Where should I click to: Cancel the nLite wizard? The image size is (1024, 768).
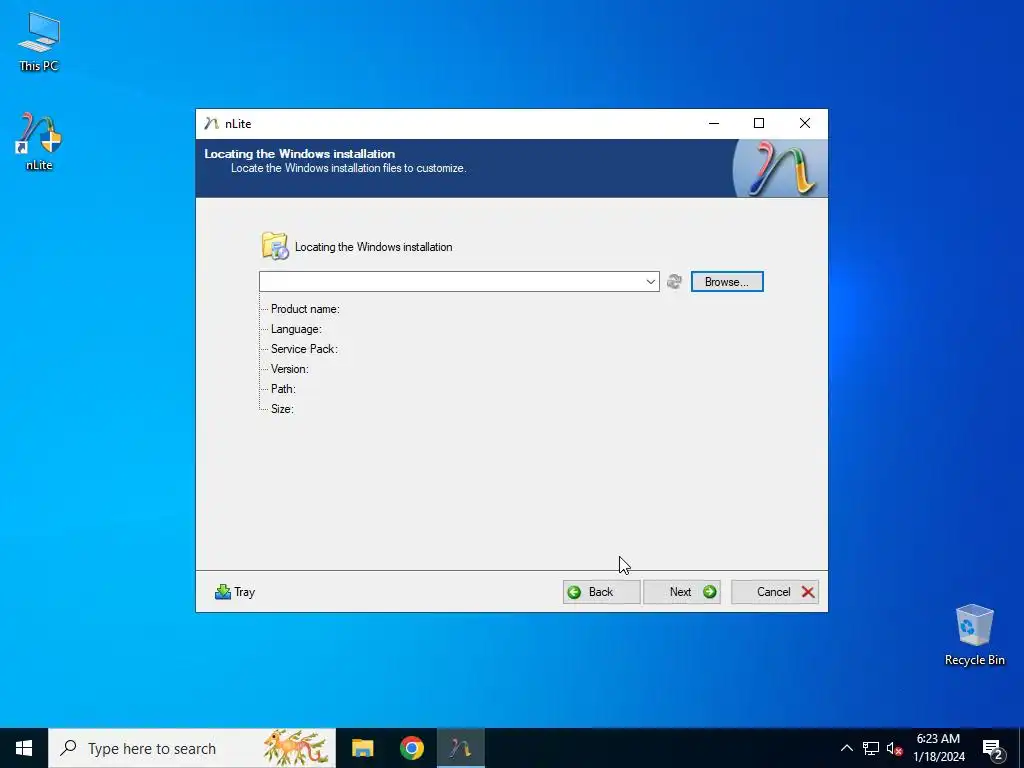pos(775,592)
